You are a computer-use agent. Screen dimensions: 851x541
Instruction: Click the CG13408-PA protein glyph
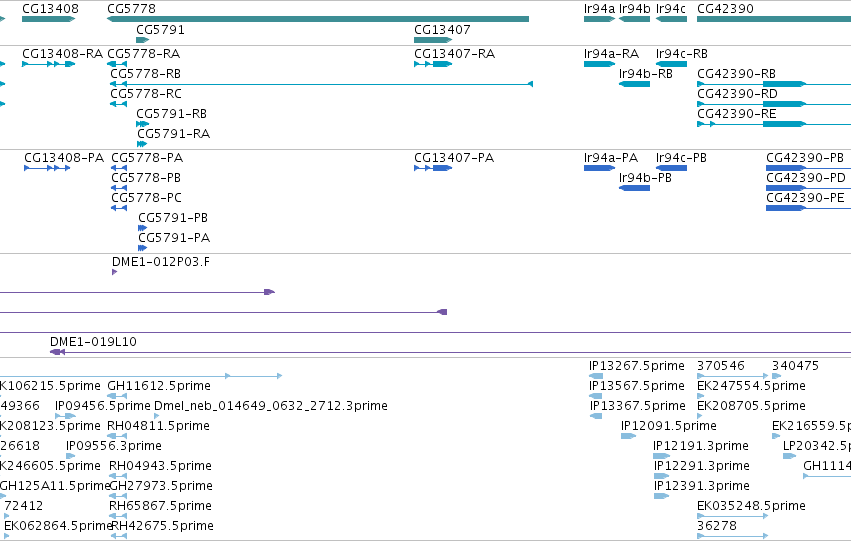[47, 168]
